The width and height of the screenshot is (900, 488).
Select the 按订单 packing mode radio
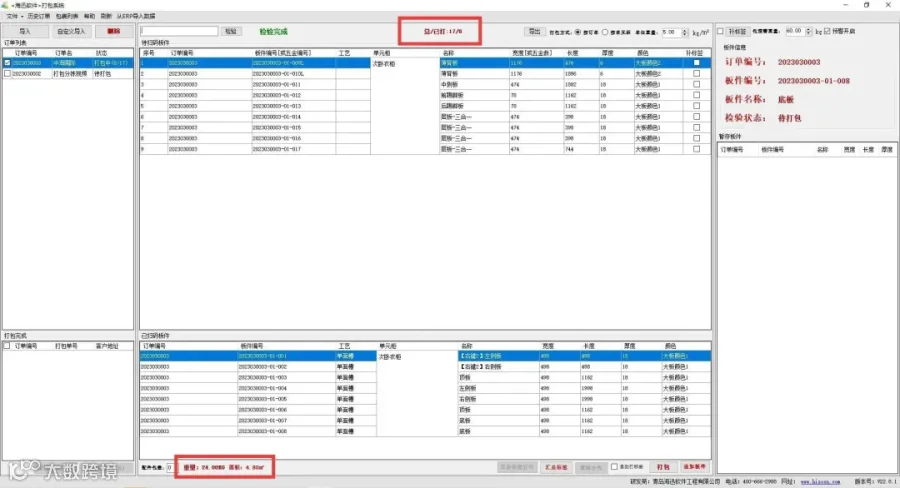coord(578,32)
